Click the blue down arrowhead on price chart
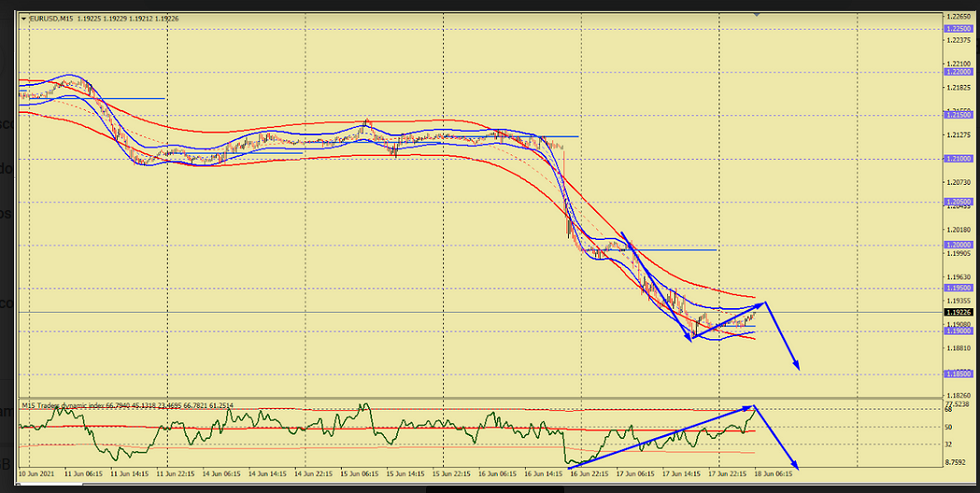 pos(796,367)
